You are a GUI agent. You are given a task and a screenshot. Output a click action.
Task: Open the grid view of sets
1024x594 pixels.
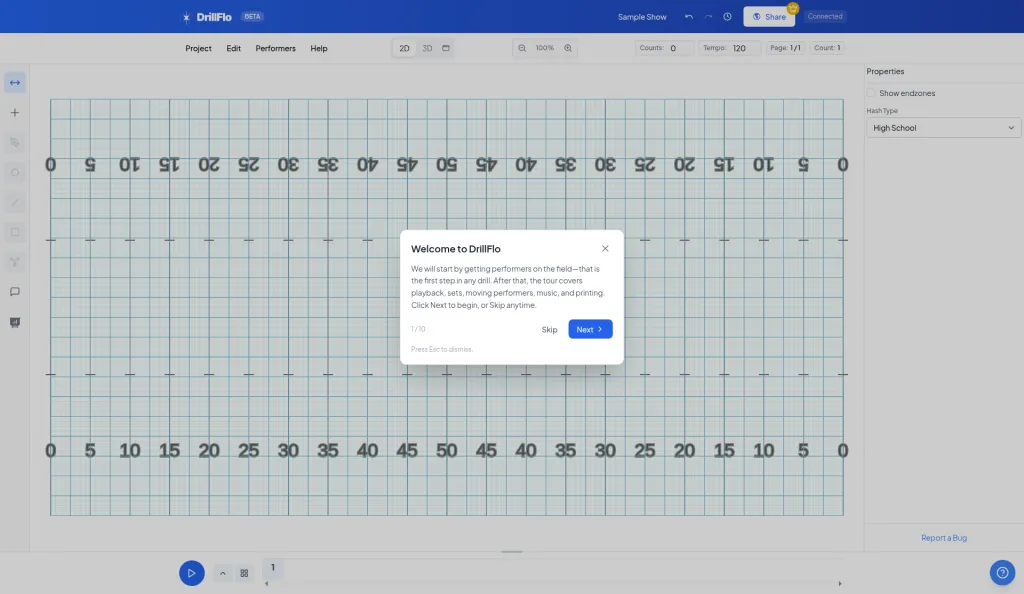pos(244,573)
